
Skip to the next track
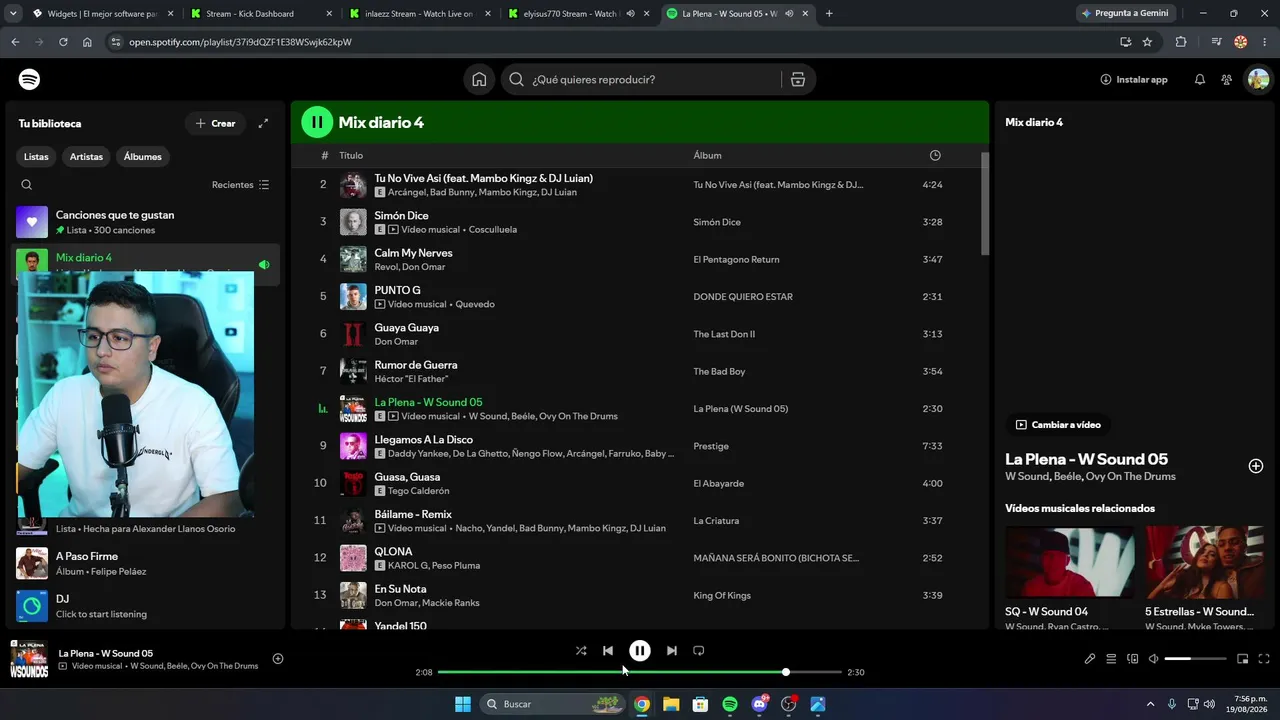[x=672, y=651]
